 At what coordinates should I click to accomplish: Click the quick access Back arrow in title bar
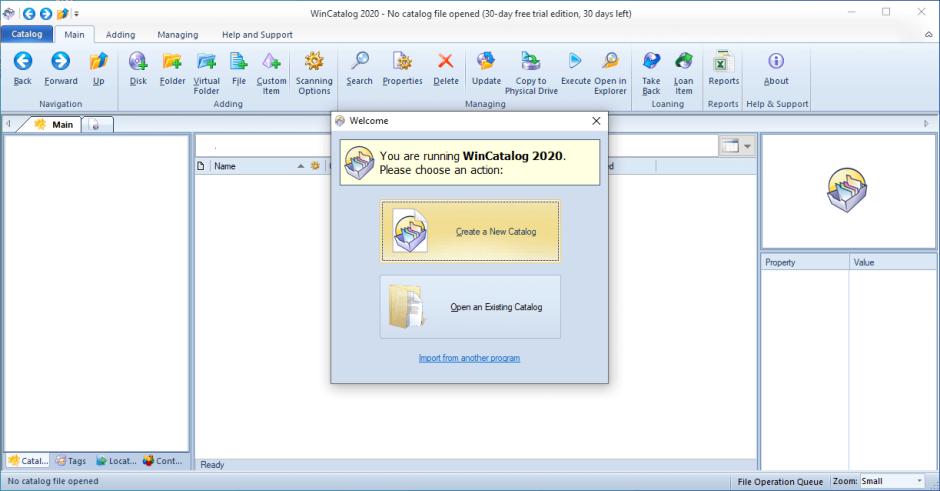point(29,13)
